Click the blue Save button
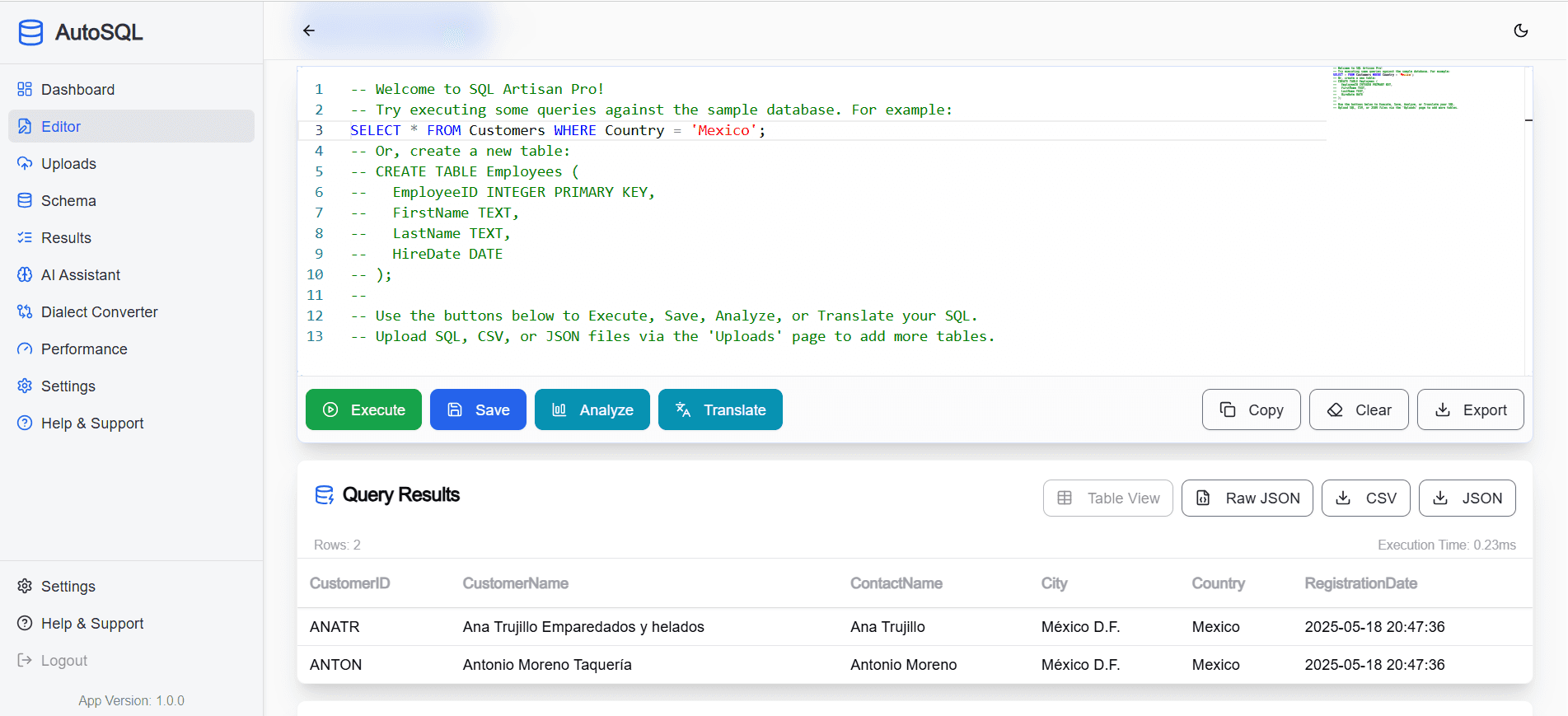 tap(478, 409)
